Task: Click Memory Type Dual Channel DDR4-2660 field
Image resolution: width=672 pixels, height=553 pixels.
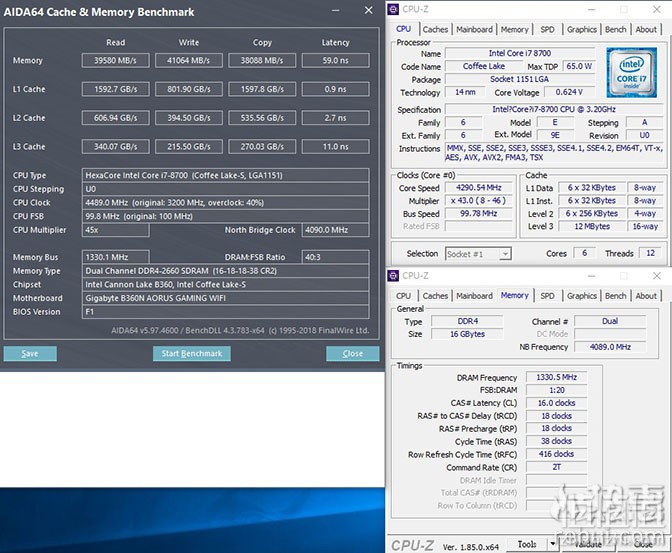Action: click(x=225, y=271)
